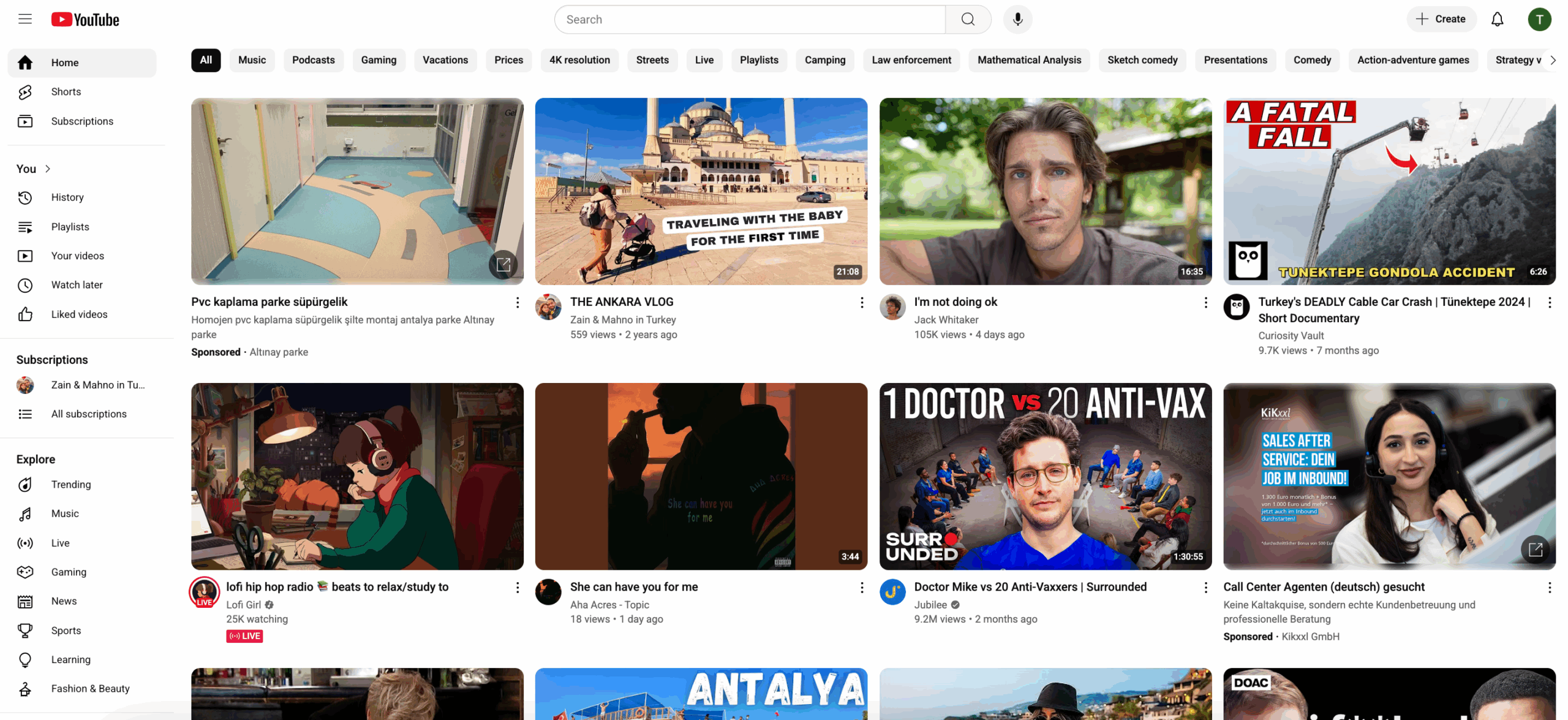Open Your videos
Screen dimensions: 1568x720
tap(82, 256)
